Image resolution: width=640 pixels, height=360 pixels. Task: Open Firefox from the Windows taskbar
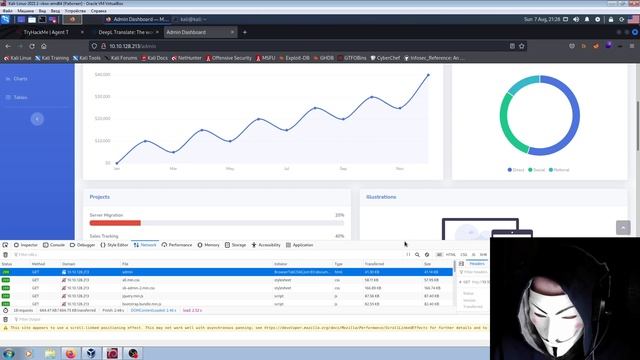coord(70,353)
